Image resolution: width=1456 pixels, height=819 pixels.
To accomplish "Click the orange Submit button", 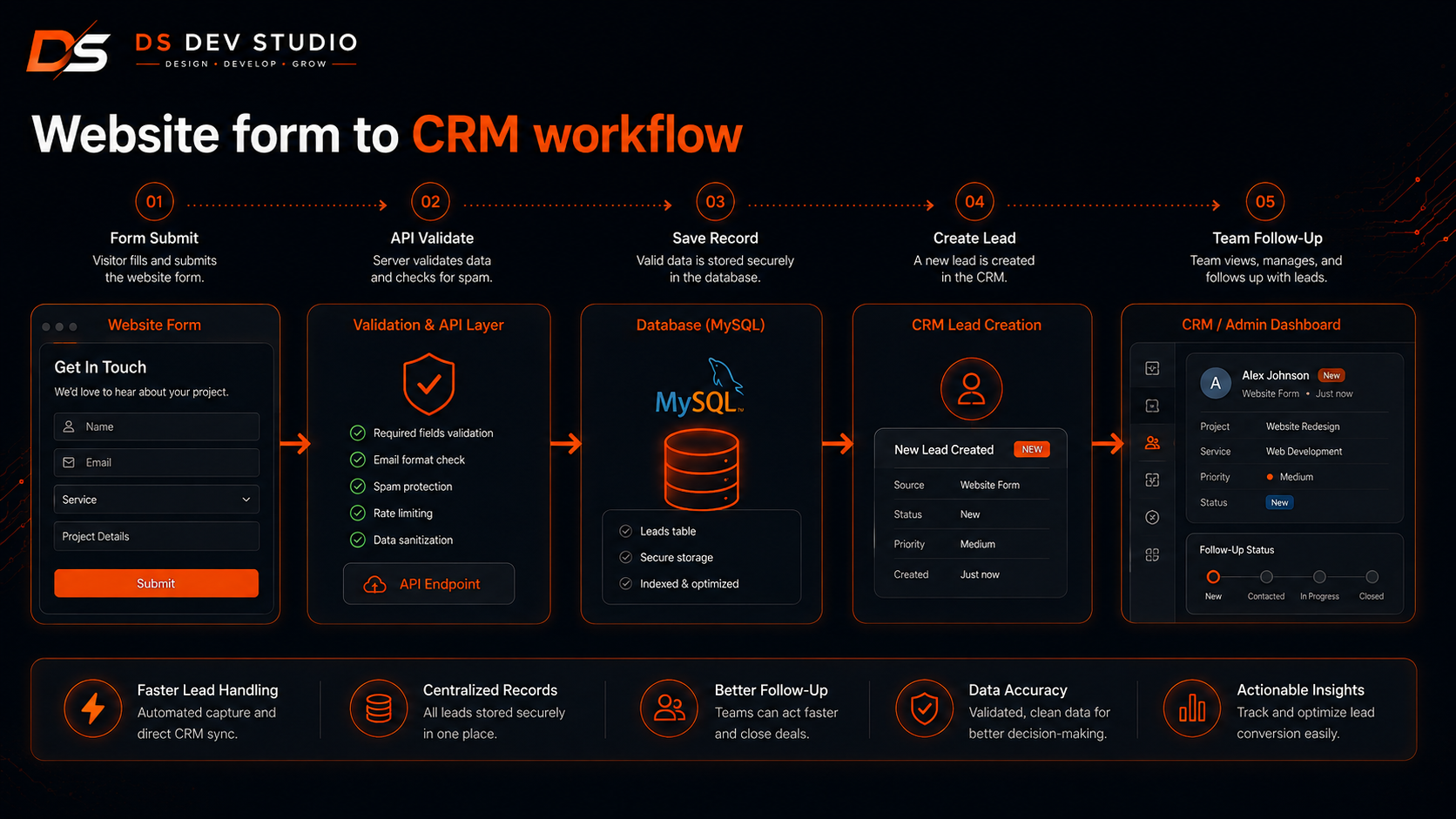I will 157,583.
